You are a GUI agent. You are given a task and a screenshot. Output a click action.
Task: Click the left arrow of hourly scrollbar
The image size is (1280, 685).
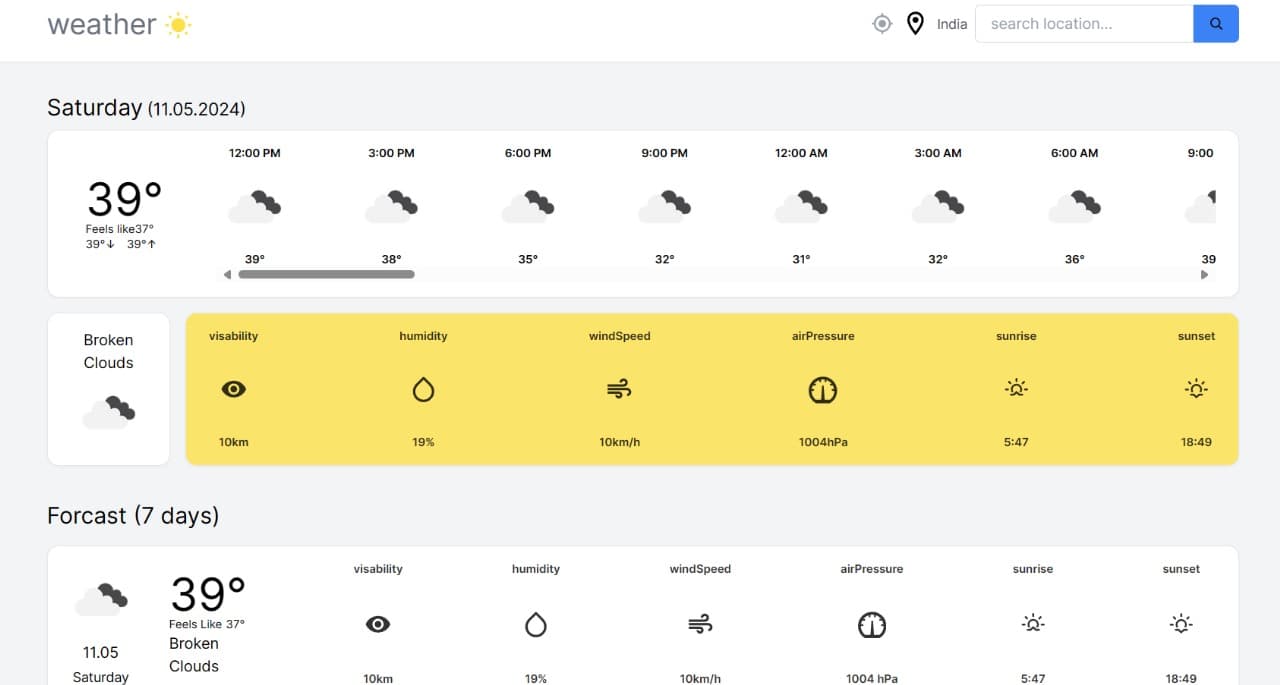pyautogui.click(x=228, y=274)
